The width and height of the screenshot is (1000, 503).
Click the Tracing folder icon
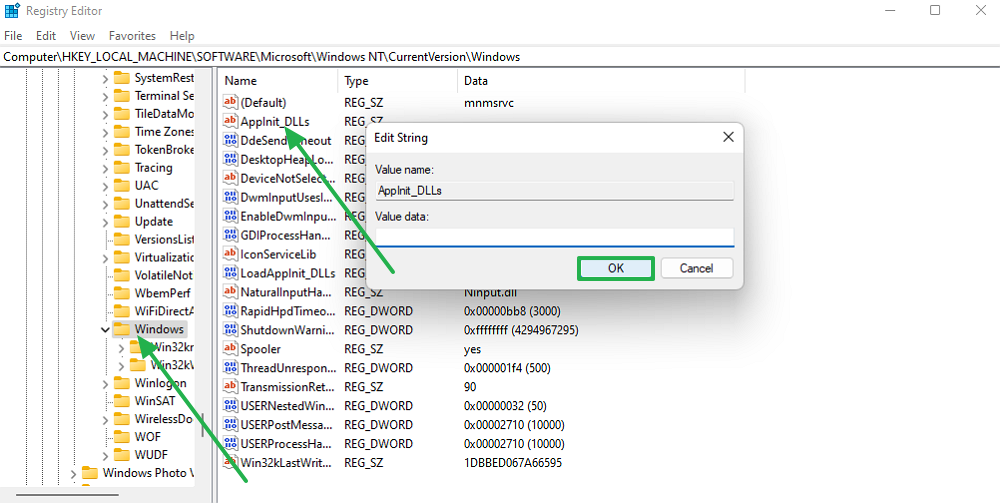(121, 168)
